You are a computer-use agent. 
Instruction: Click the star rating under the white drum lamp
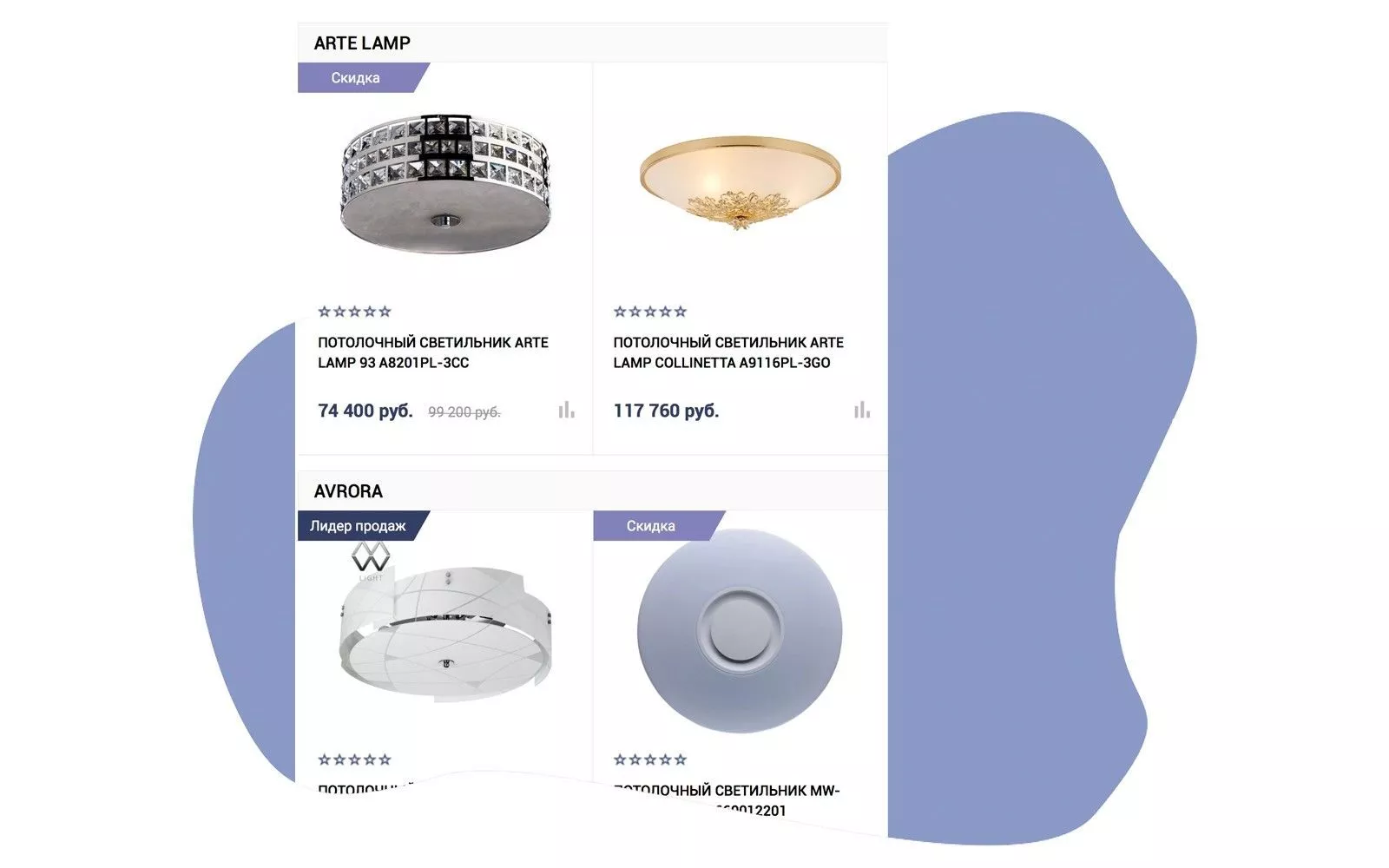tap(354, 759)
